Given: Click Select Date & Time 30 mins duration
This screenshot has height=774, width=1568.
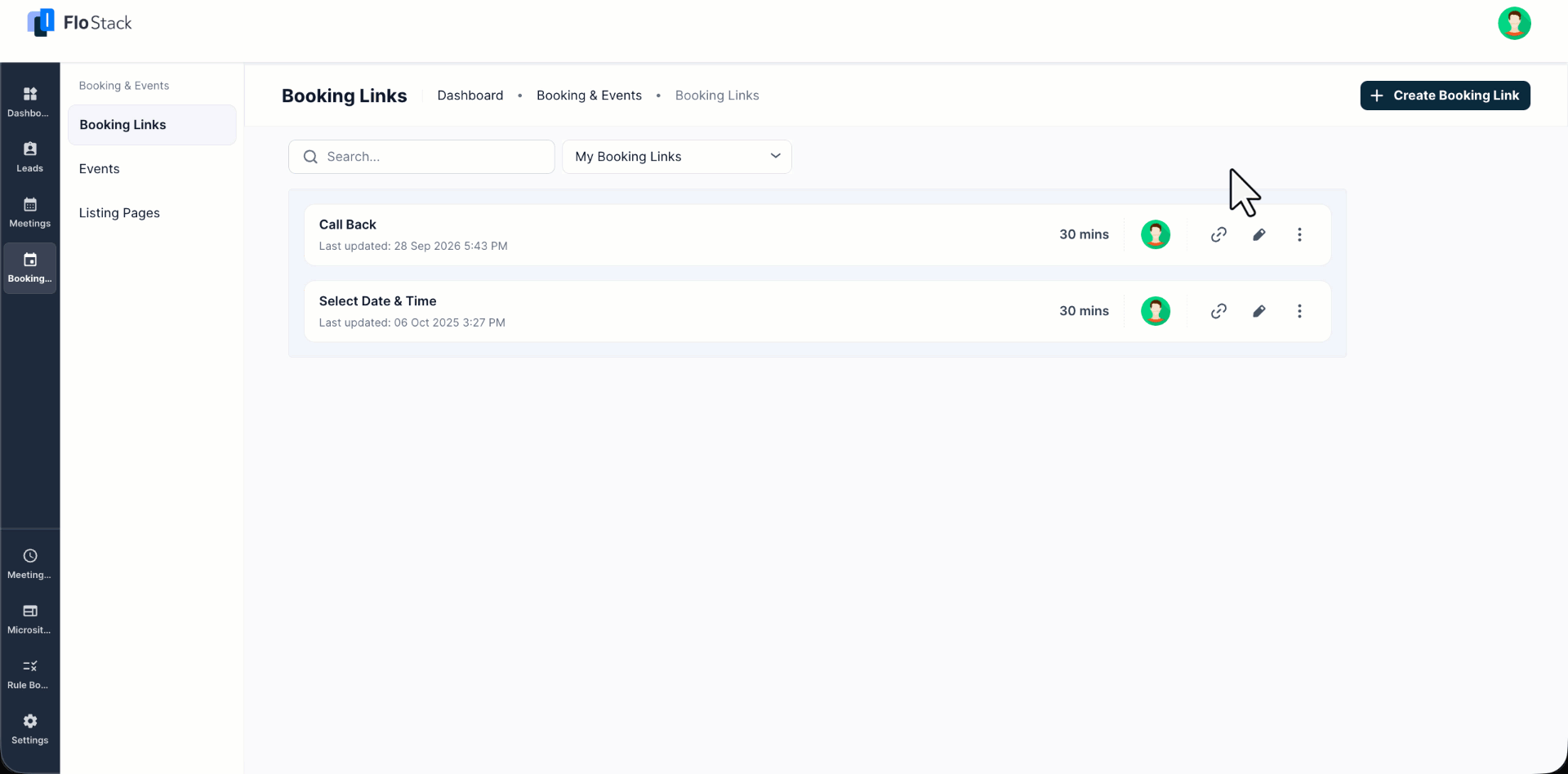Looking at the screenshot, I should point(1084,311).
